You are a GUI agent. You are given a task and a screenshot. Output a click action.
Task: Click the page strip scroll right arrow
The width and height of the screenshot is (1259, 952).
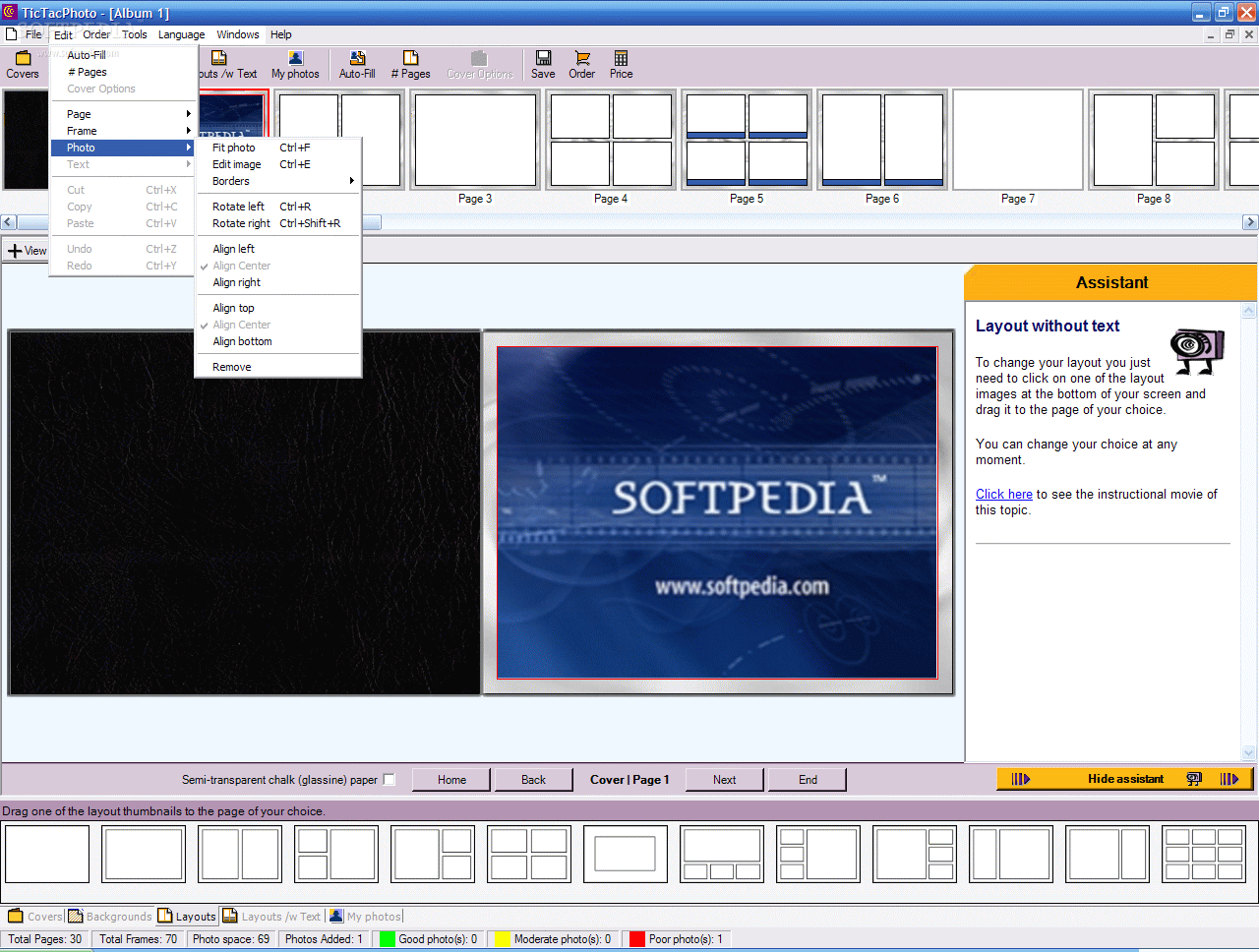click(1250, 222)
